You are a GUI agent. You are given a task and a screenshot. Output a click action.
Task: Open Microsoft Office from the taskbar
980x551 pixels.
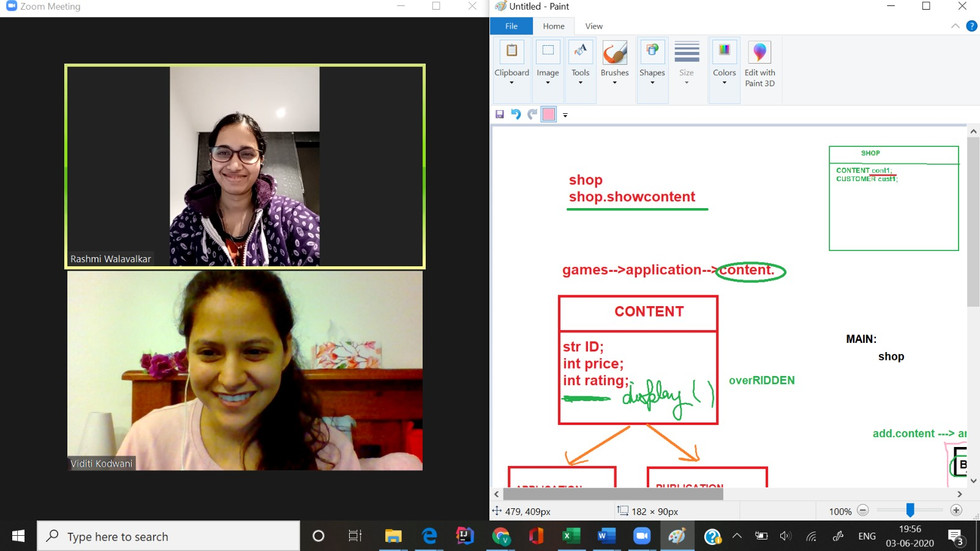tap(536, 536)
